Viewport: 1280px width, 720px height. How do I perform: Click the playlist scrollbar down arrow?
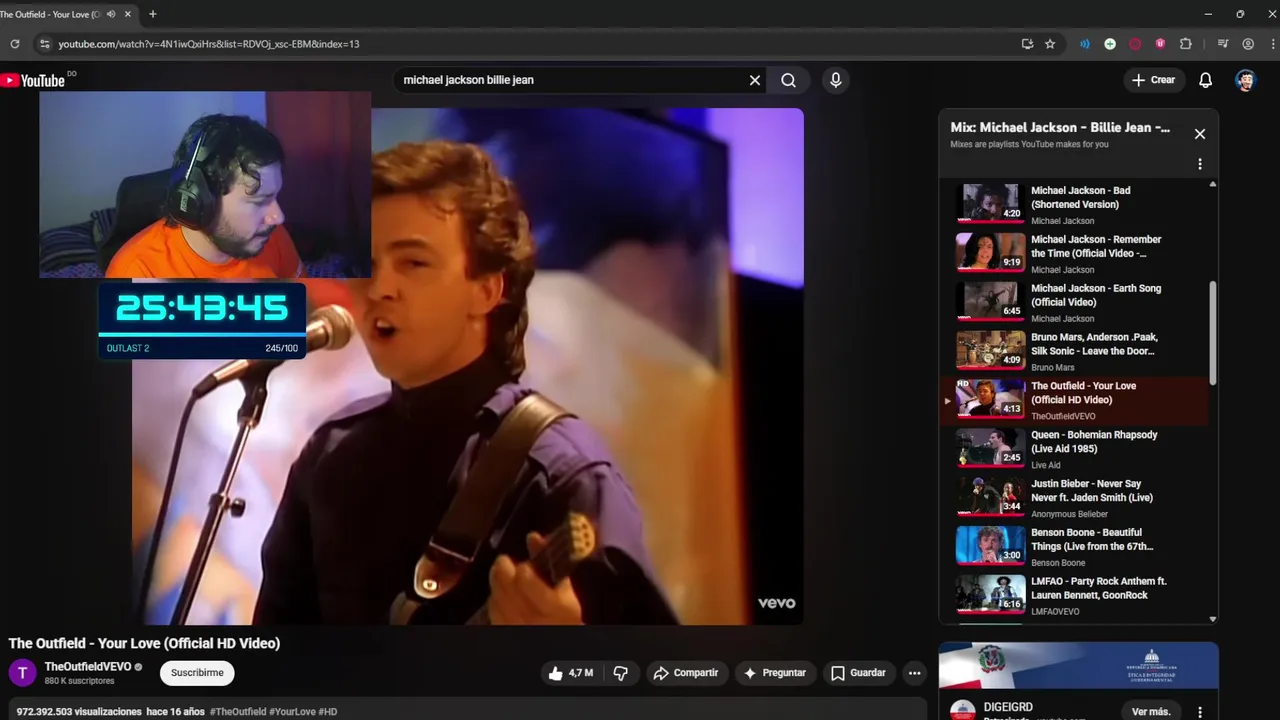pyautogui.click(x=1213, y=619)
